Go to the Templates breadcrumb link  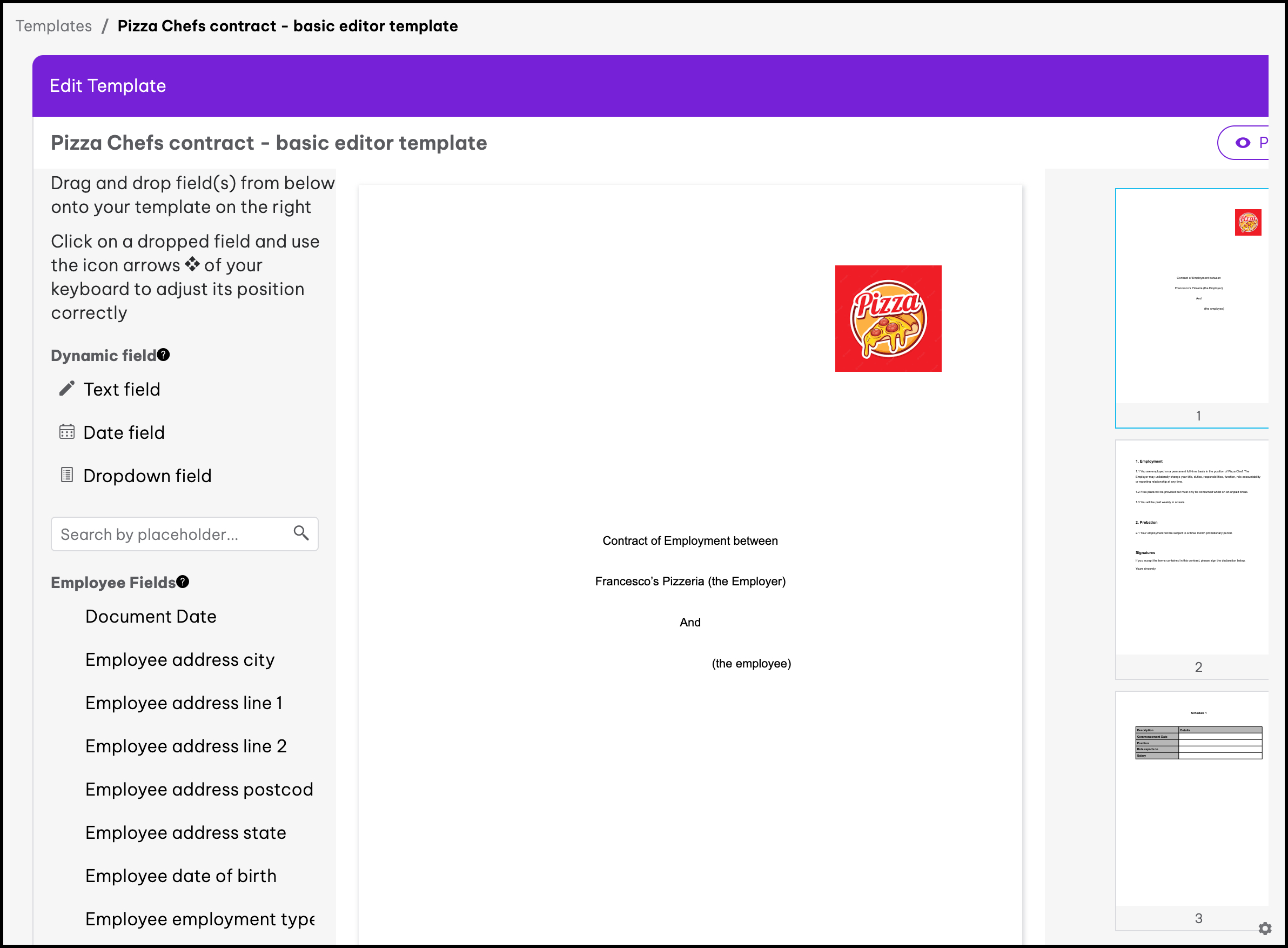click(53, 26)
